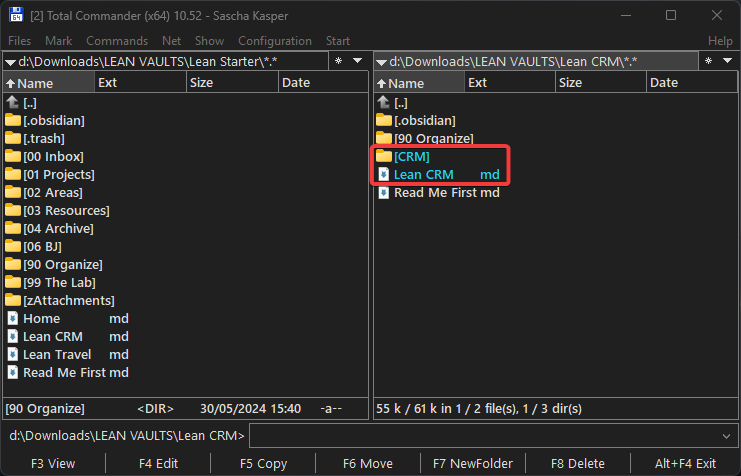The width and height of the screenshot is (741, 476).
Task: Open the Start menu item
Action: (338, 41)
